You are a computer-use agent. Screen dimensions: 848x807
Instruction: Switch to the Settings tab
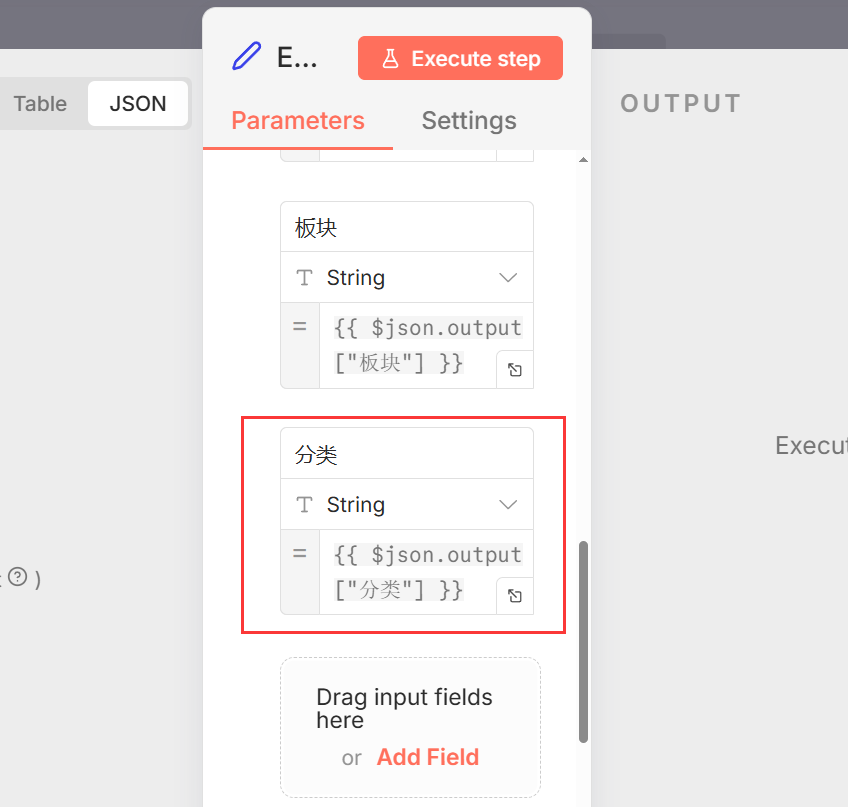[x=469, y=121]
